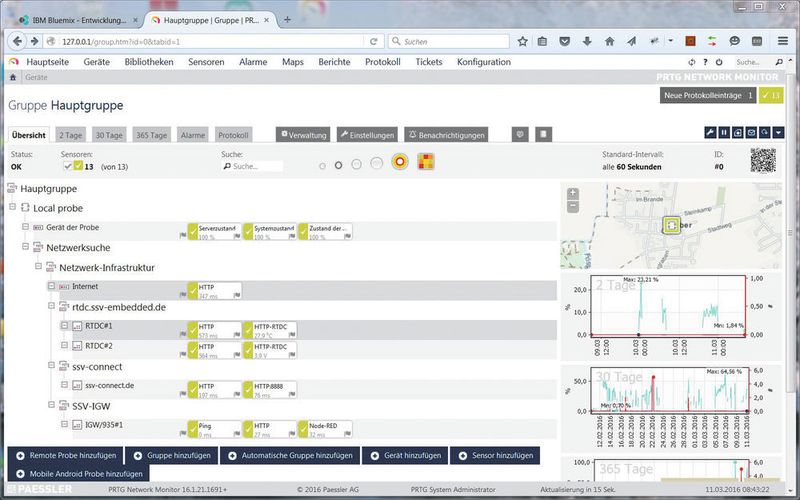Screen dimensions: 800x500
Task: Switch to the 30 Tage tab
Action: point(109,135)
